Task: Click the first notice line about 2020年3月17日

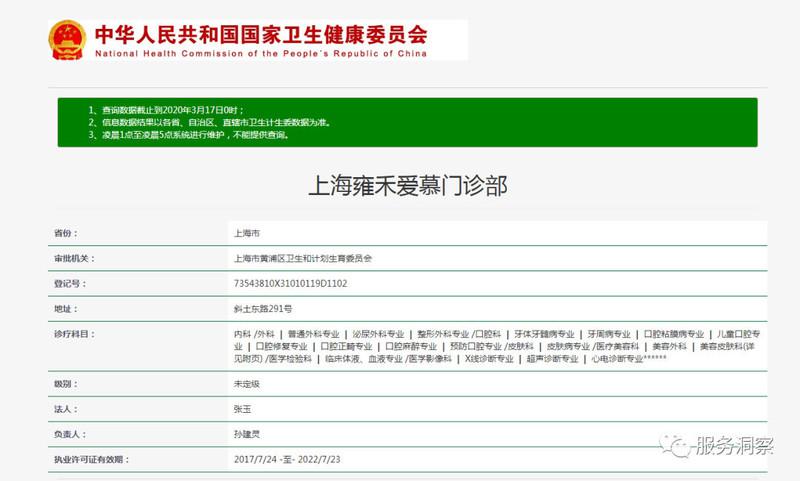Action: click(158, 108)
